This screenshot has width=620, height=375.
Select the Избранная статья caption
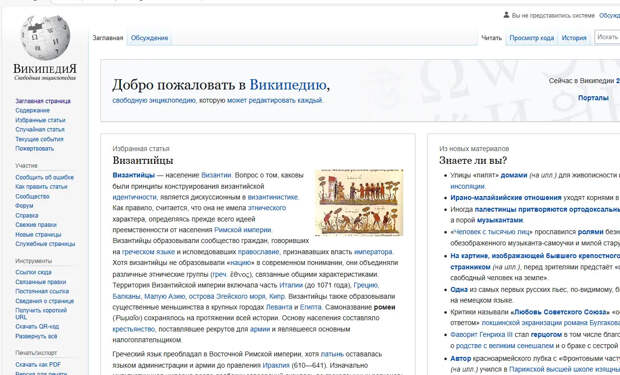point(141,149)
